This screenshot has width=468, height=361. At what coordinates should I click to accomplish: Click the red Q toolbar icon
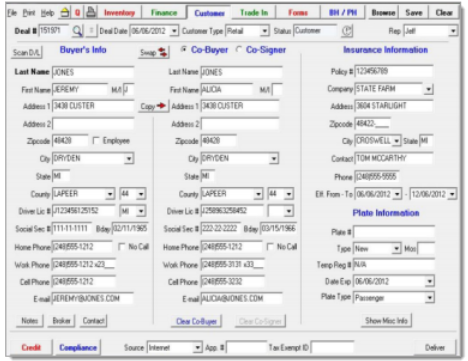coord(77,13)
